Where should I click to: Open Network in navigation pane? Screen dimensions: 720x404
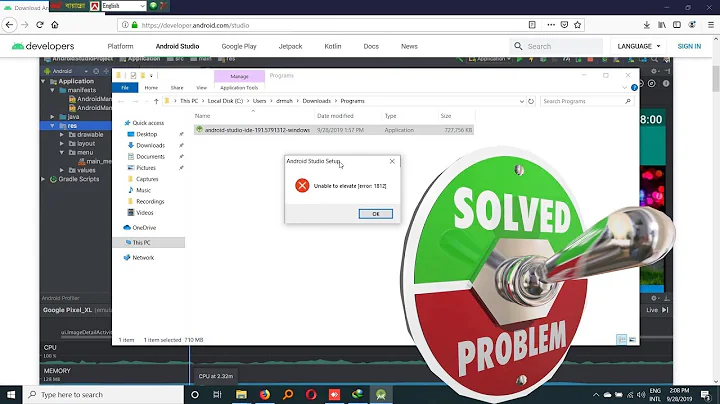pyautogui.click(x=143, y=258)
